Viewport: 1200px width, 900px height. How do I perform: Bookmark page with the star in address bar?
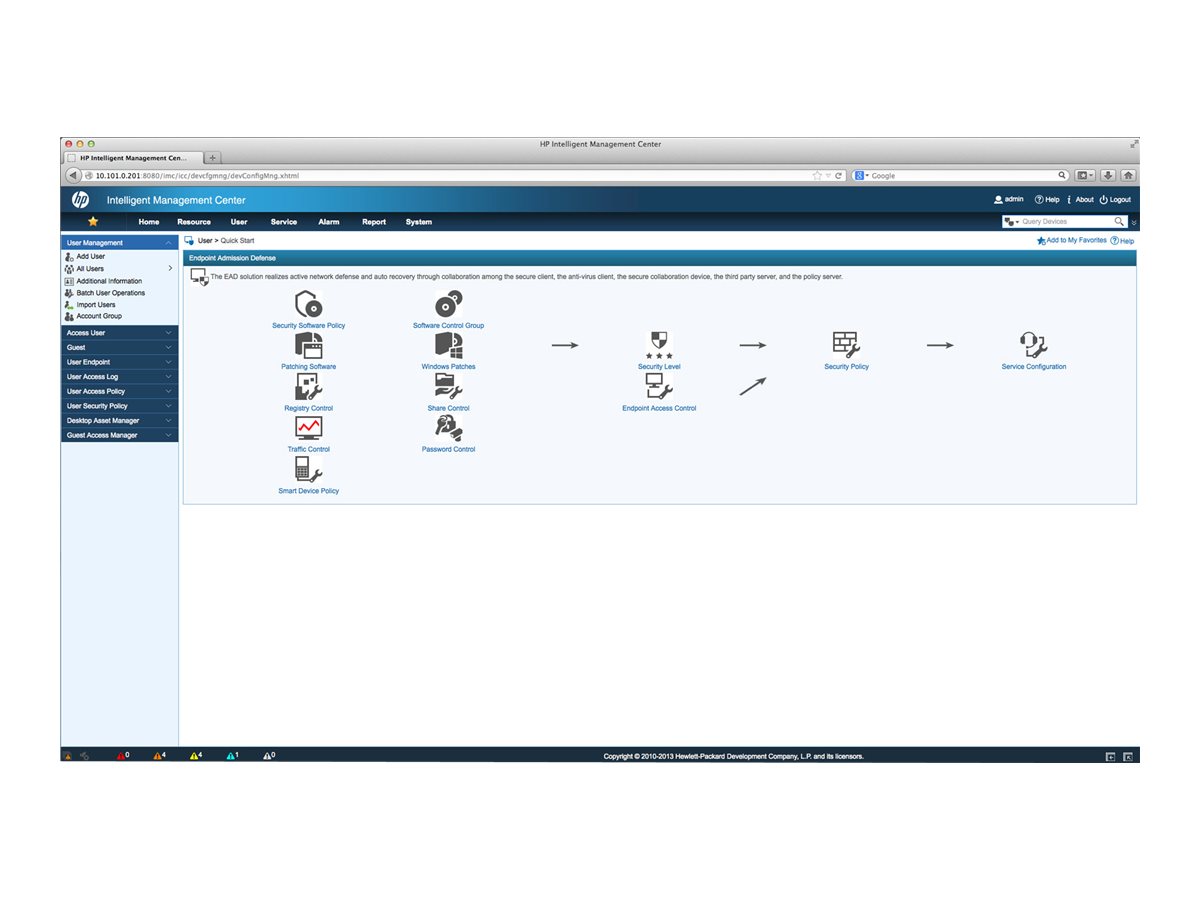click(817, 175)
